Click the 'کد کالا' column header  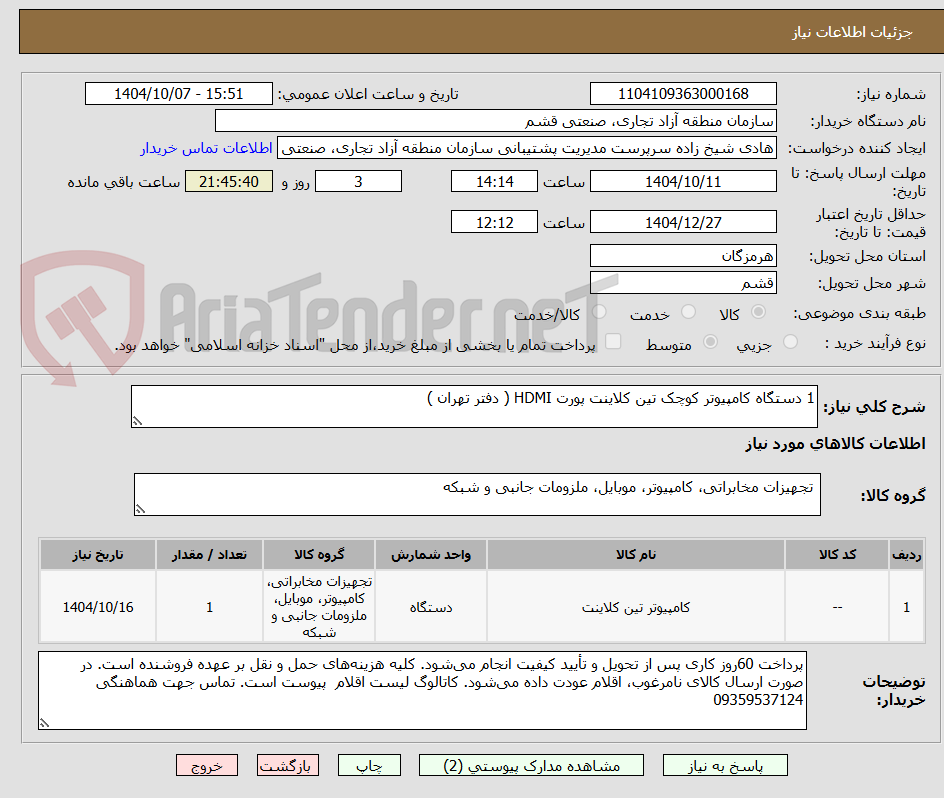[x=837, y=555]
